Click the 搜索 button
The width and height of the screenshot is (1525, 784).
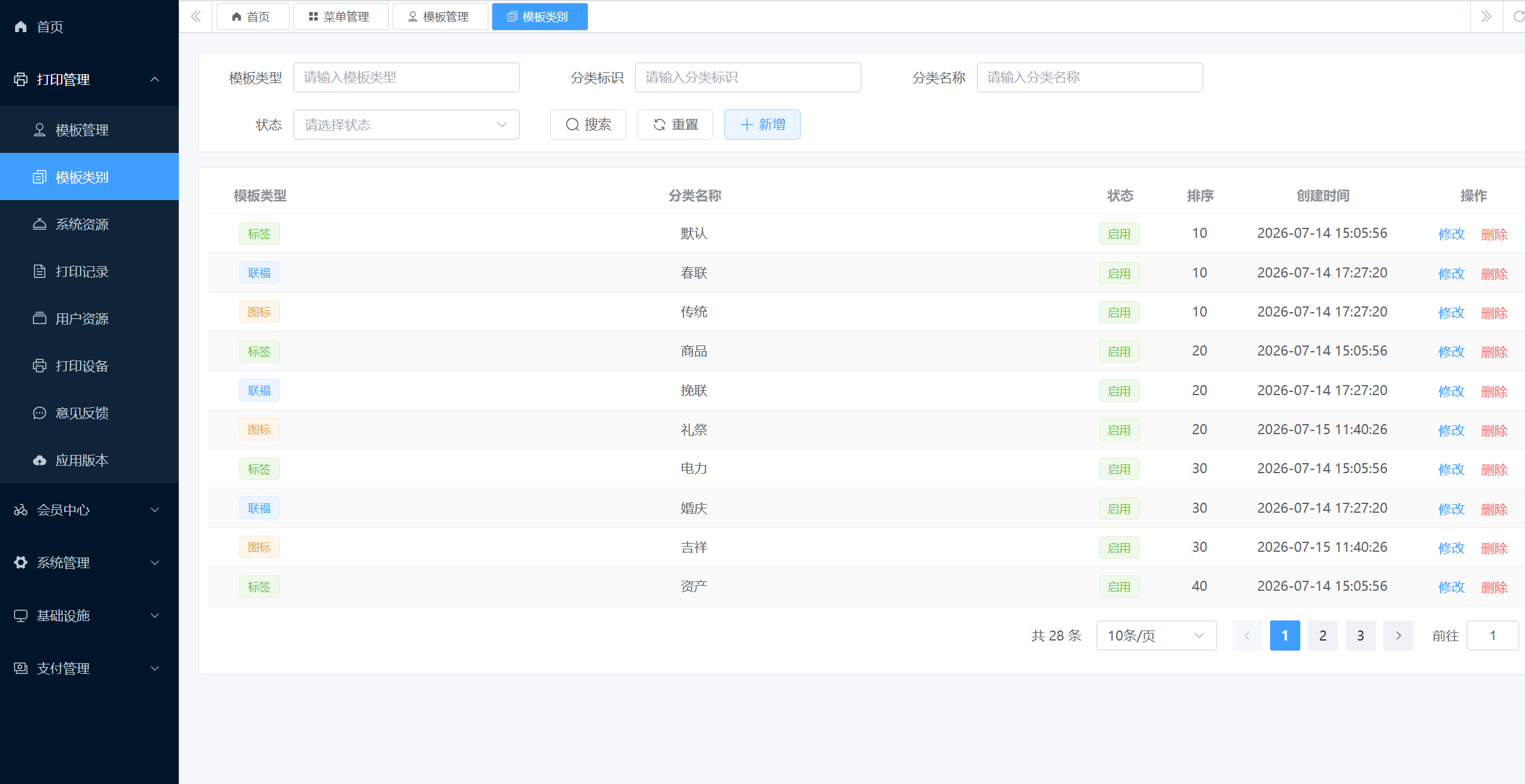click(588, 125)
